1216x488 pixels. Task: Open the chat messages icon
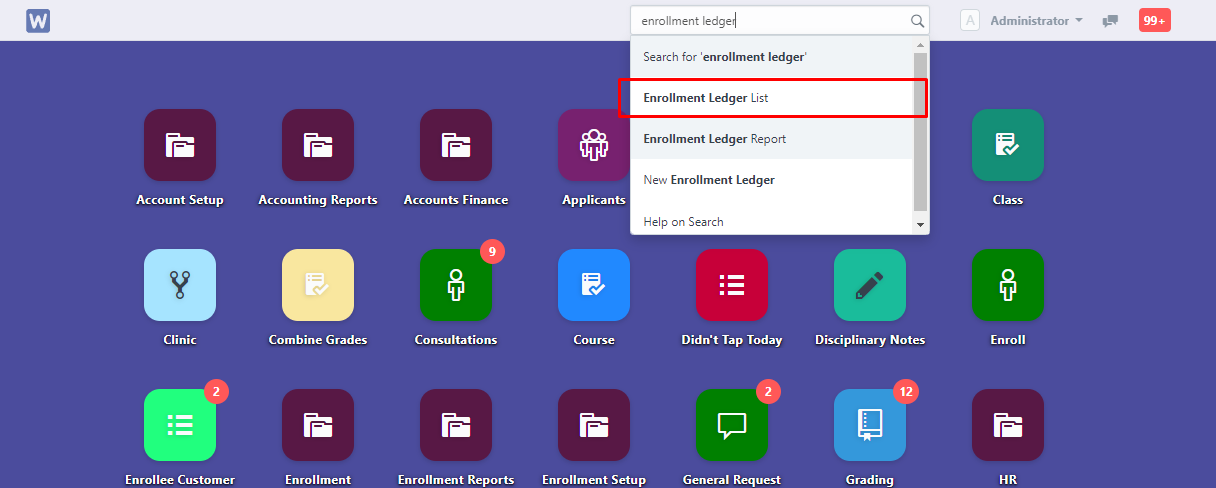(1110, 20)
